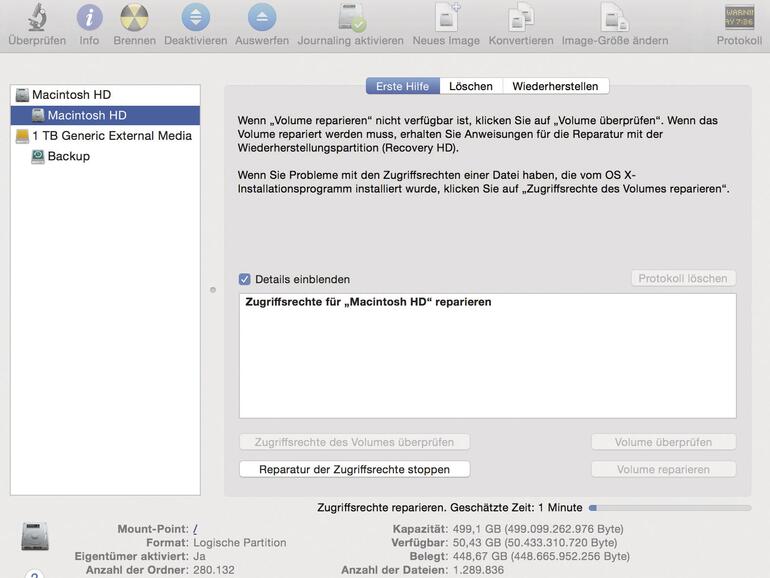Click the Image-Größe ändern icon

[614, 17]
